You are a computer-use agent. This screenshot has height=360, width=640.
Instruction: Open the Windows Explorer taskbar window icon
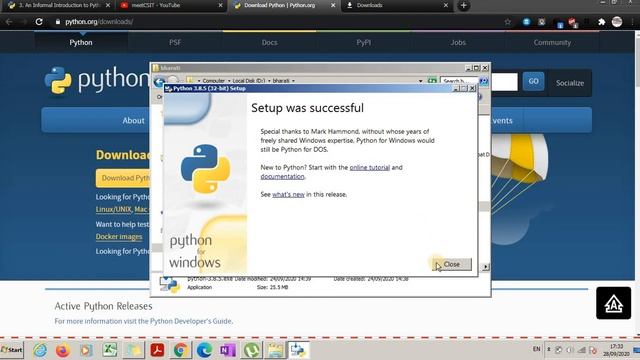(x=275, y=350)
